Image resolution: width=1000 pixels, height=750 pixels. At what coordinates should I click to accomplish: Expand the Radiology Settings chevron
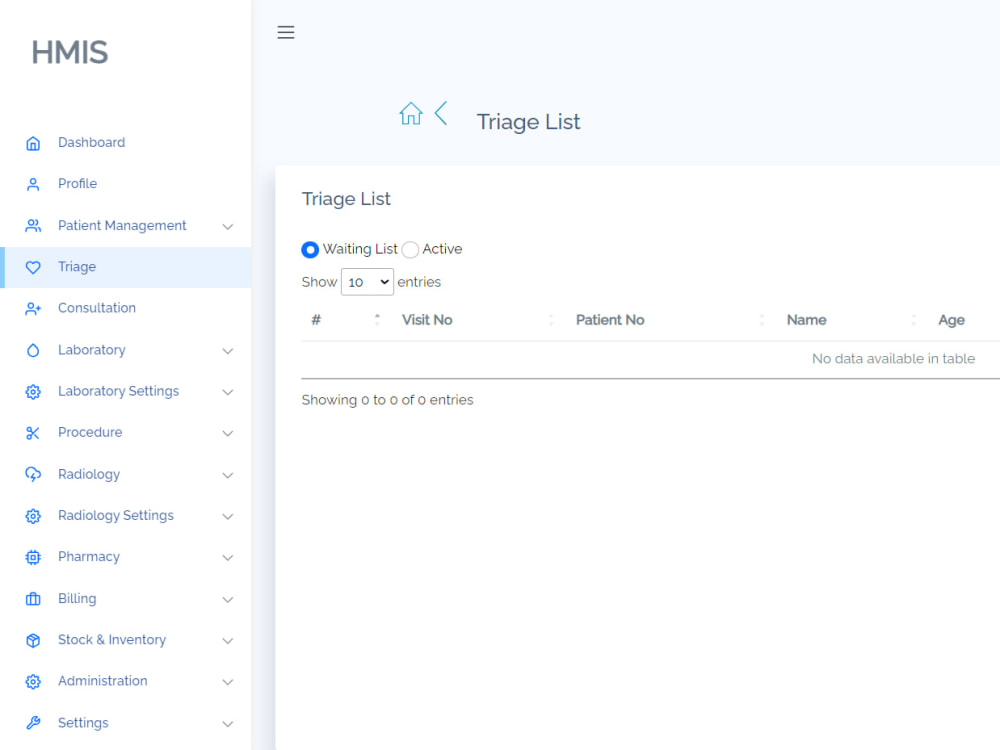pos(228,517)
